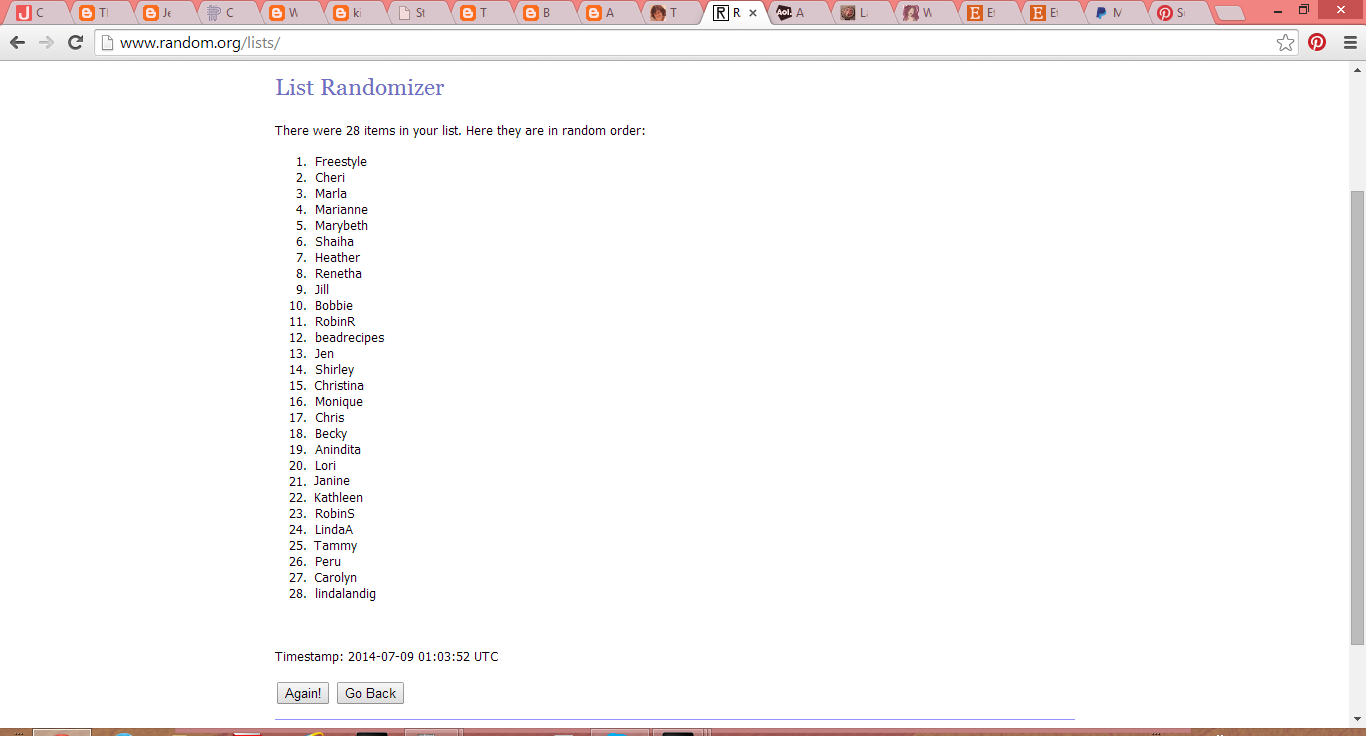Click list item LindaA
This screenshot has width=1366, height=736.
coord(334,530)
